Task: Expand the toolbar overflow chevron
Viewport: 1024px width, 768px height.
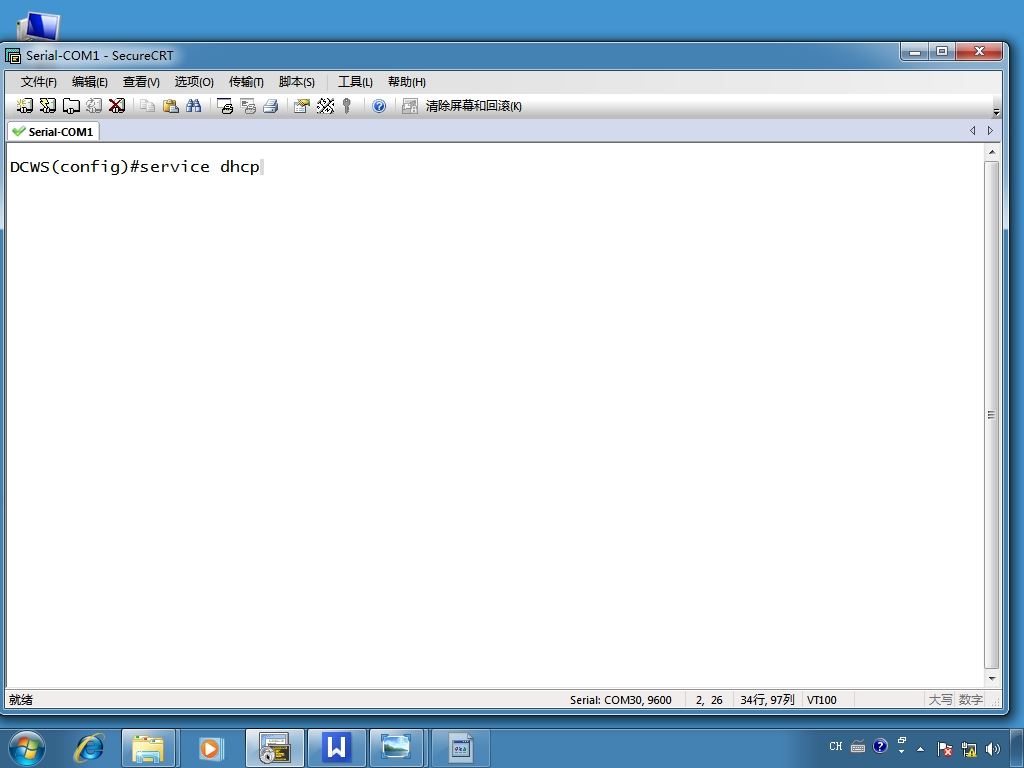Action: (x=996, y=112)
